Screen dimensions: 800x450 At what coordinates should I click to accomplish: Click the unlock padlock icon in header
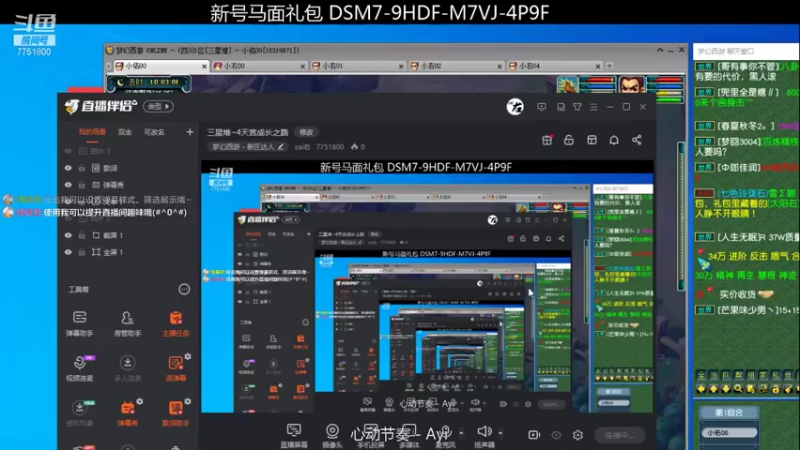pos(569,140)
